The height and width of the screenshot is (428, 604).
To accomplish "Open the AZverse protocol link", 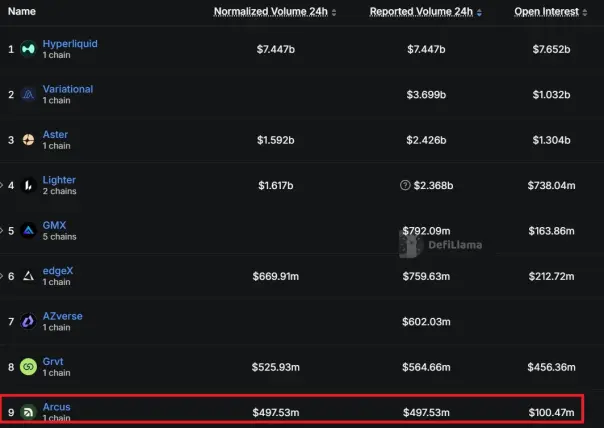I will coord(62,316).
